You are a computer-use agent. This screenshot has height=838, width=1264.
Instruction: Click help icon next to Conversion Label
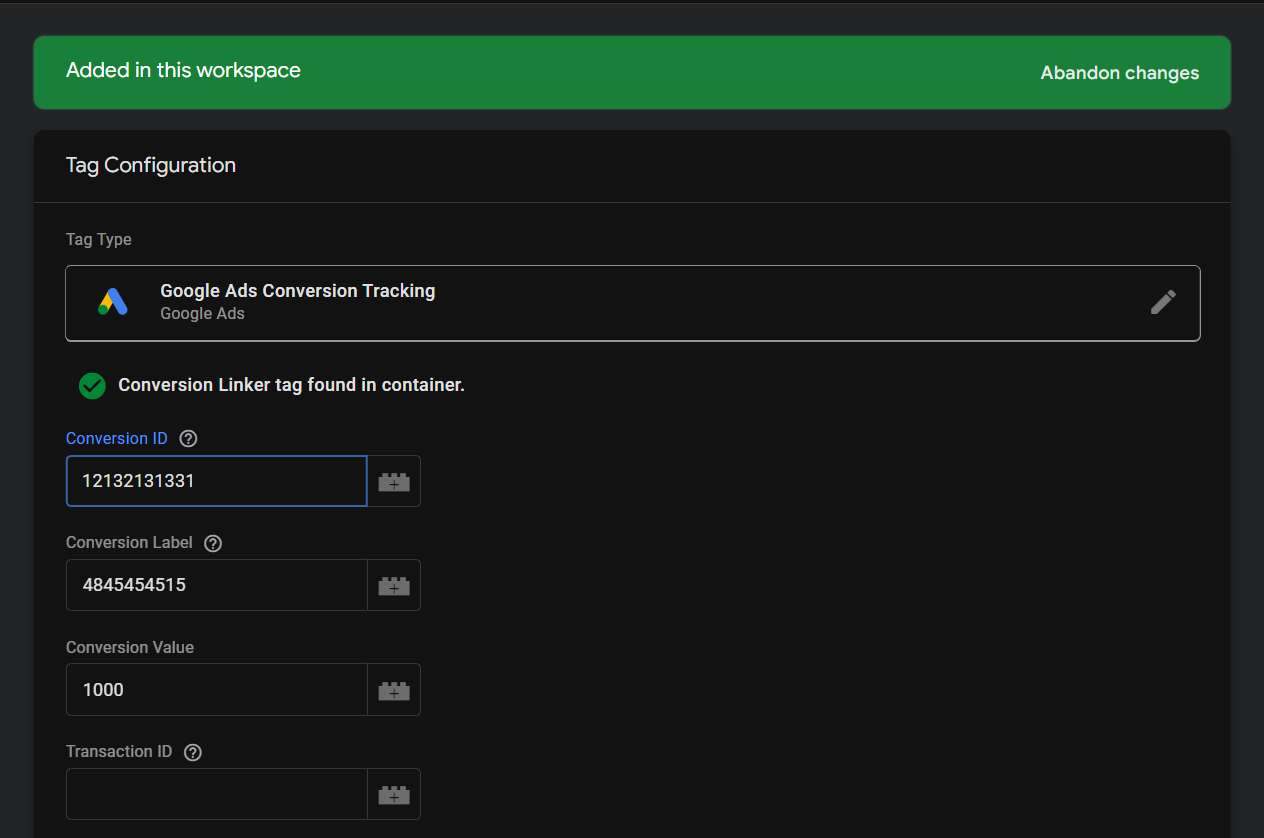(x=213, y=543)
